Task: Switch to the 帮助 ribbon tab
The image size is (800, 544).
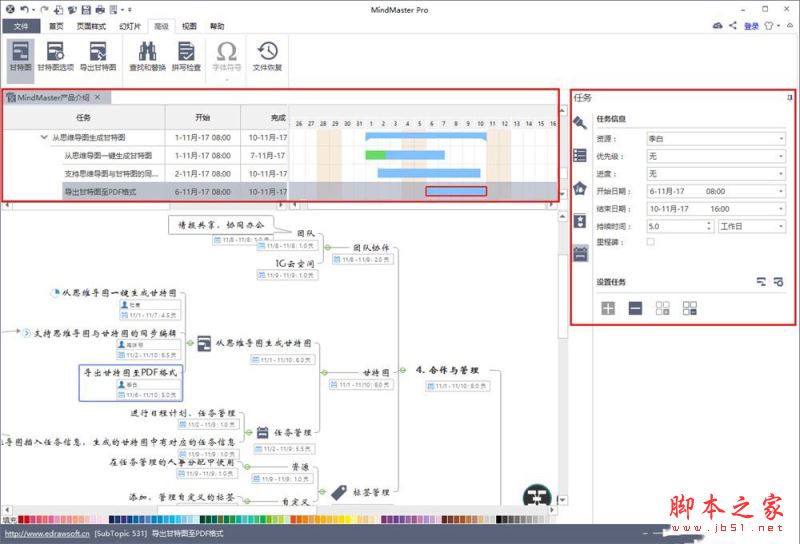Action: coord(217,26)
